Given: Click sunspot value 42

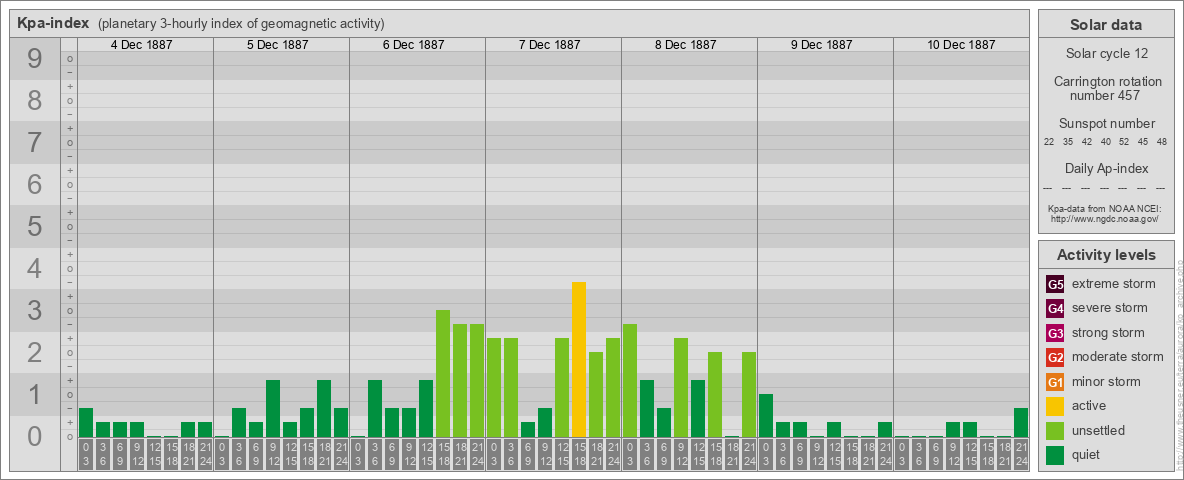Looking at the screenshot, I should (1087, 142).
